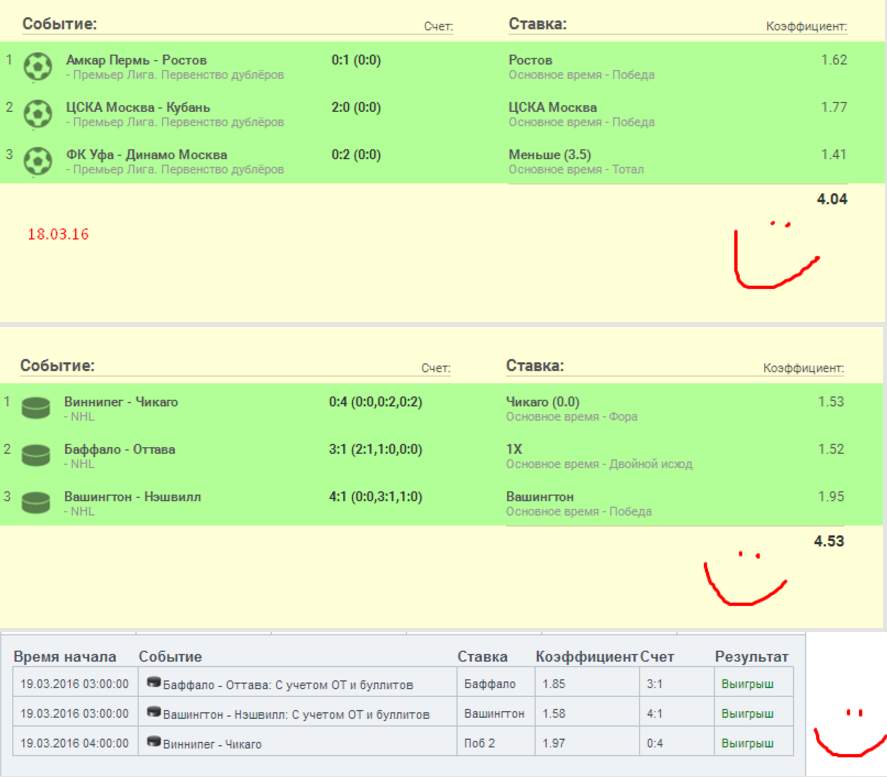Viewport: 887px width, 777px height.
Task: Click 'Выигрыш' in the table row with coefficient 1.58
Action: point(747,714)
